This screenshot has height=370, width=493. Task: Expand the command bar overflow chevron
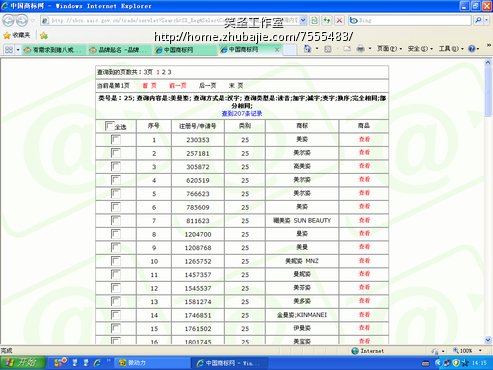[x=489, y=45]
